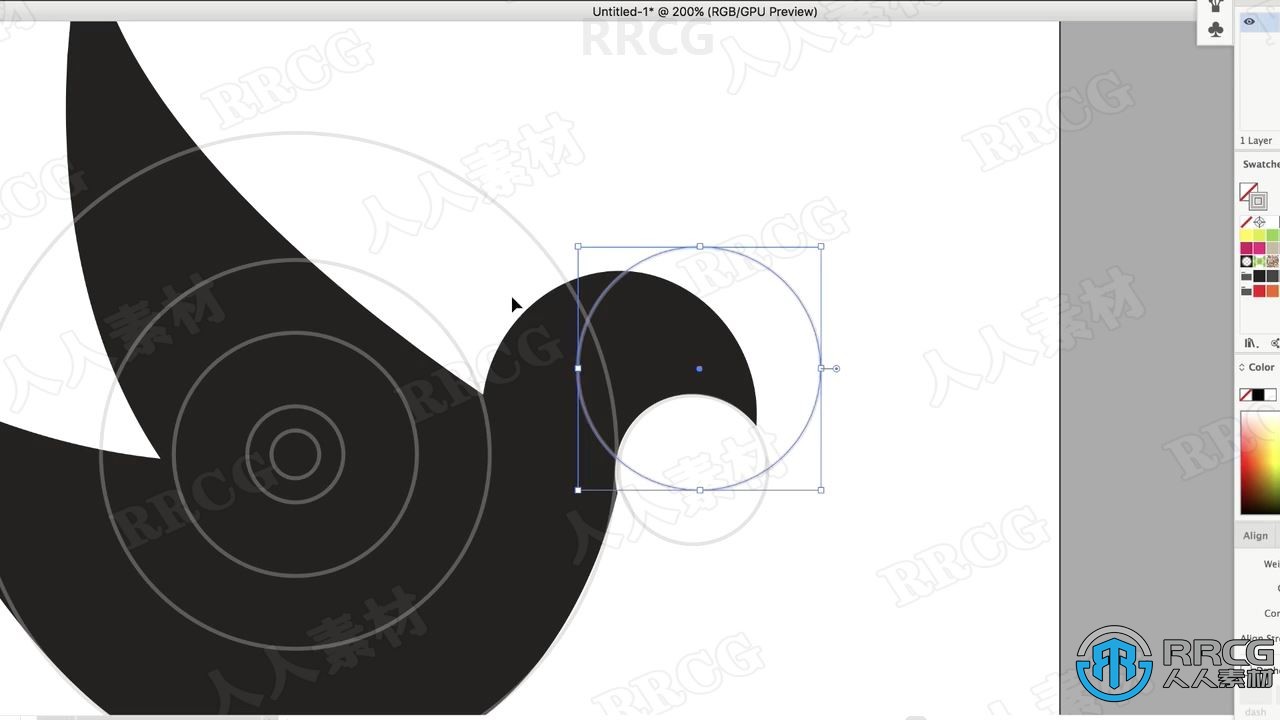
Task: Choose the red swatch in Swatches
Action: 1259,291
